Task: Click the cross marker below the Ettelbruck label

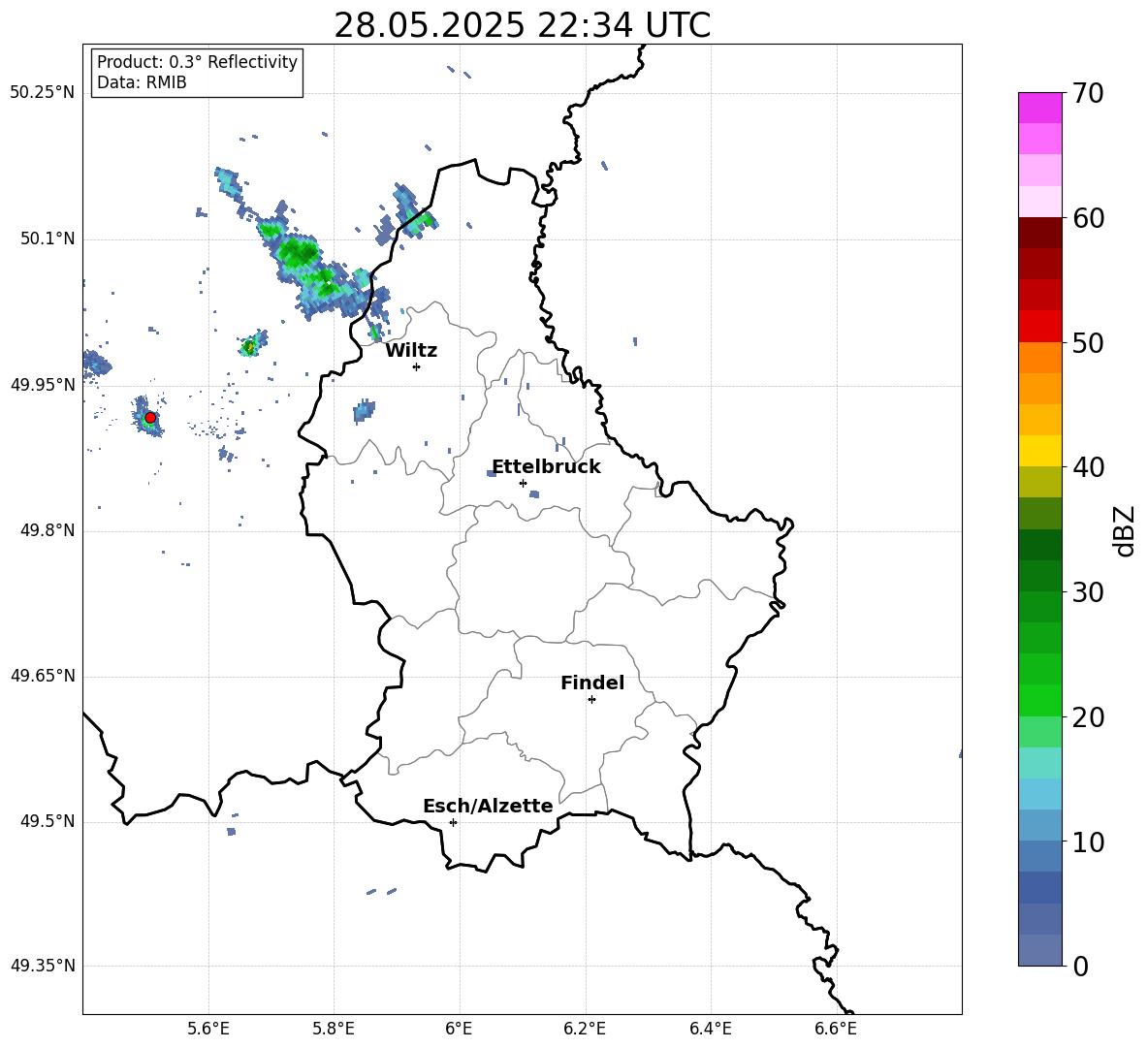Action: (x=523, y=483)
